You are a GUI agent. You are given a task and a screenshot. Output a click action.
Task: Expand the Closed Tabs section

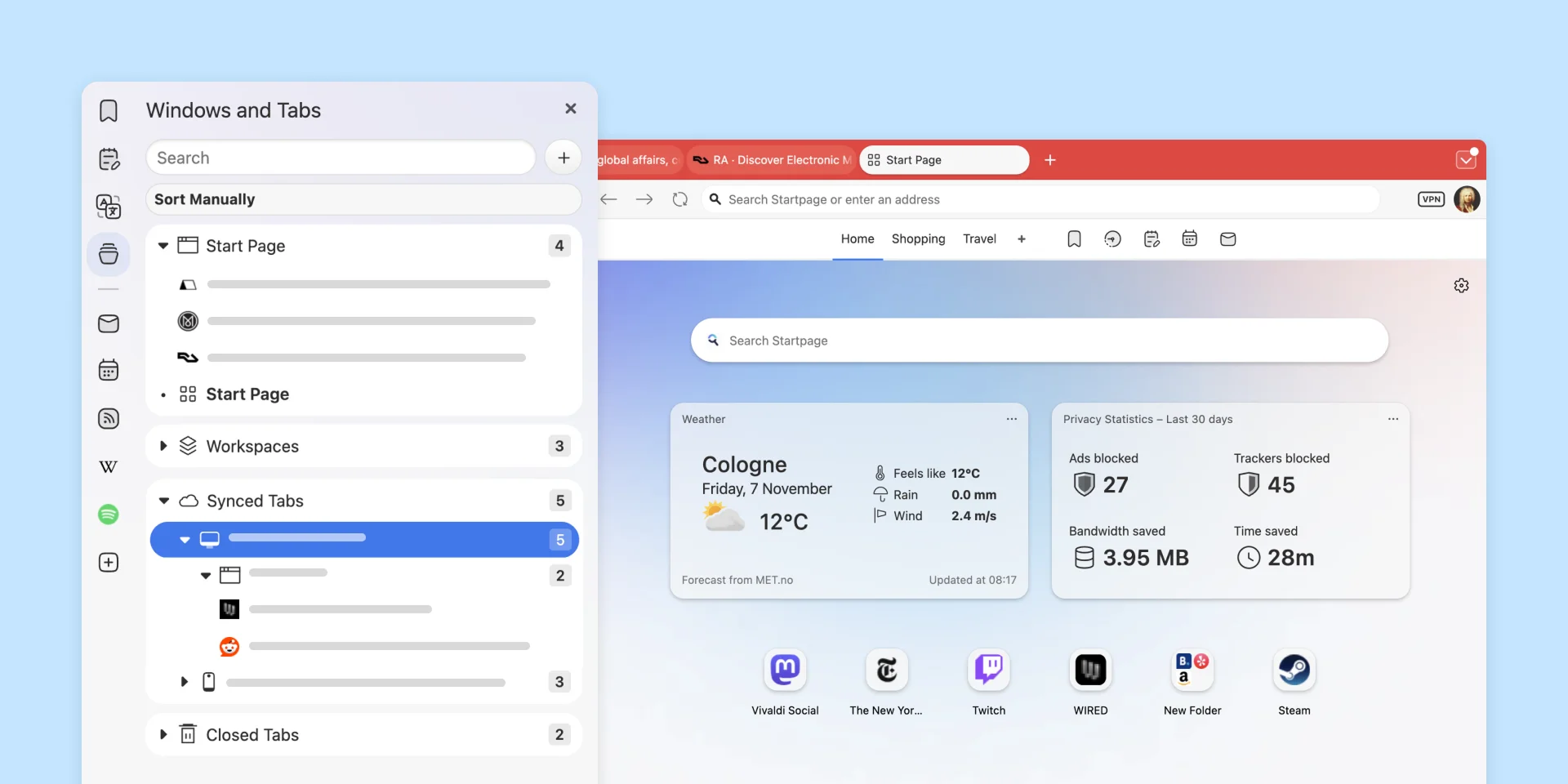[163, 735]
